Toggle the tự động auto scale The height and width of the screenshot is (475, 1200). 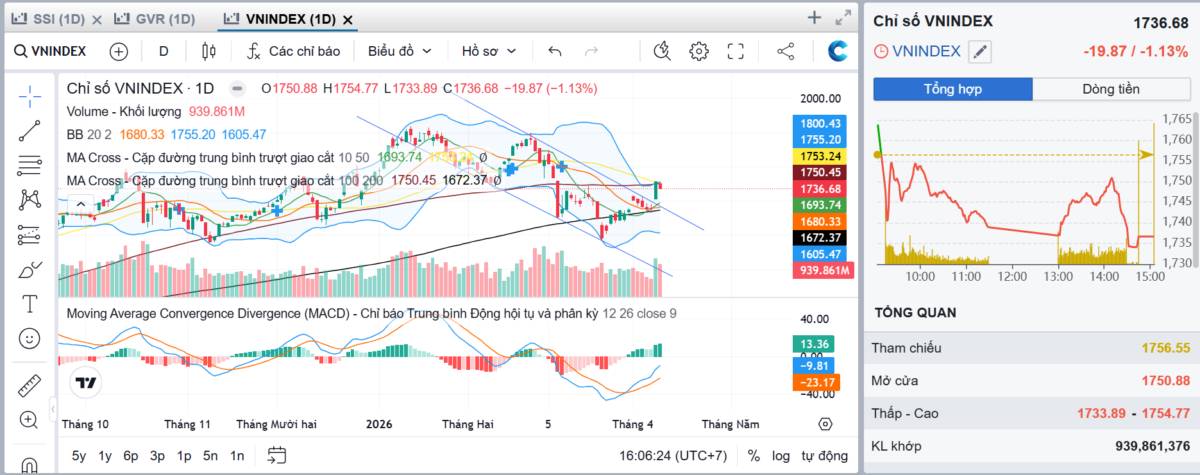(825, 456)
